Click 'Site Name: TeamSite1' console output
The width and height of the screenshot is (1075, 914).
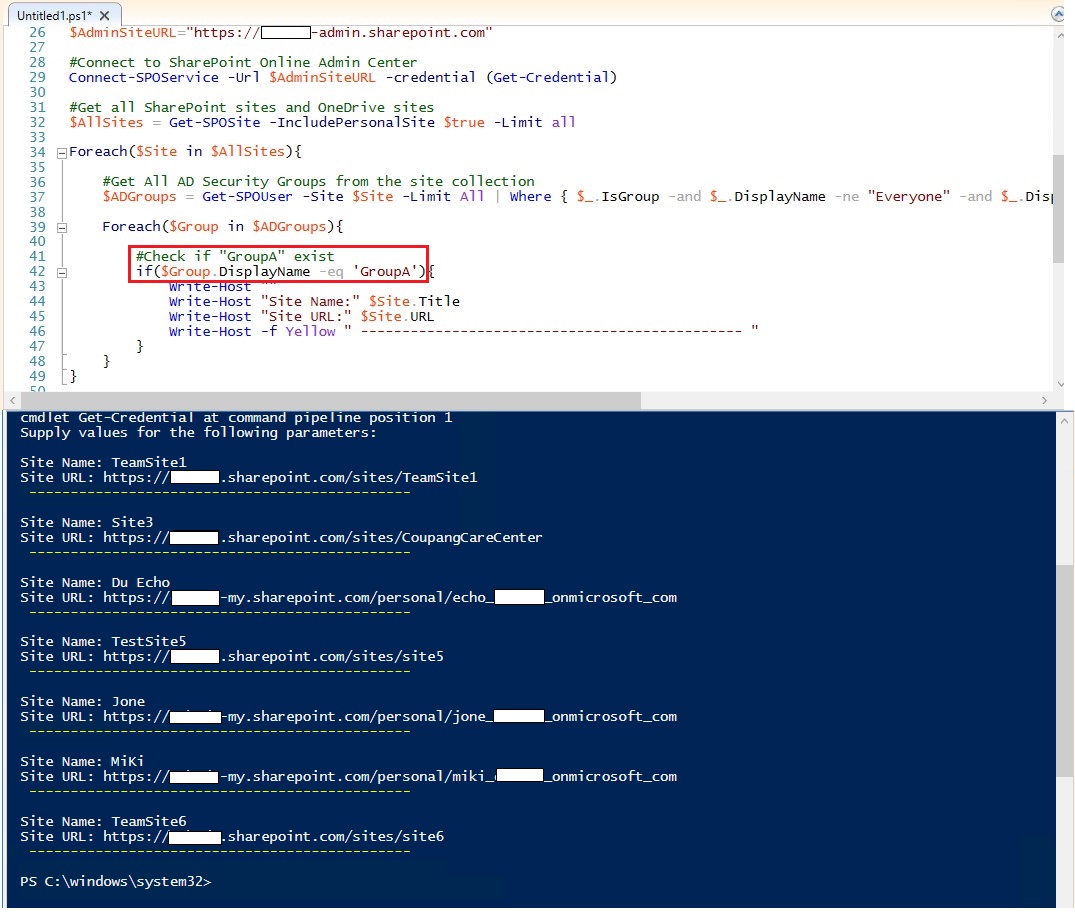[104, 463]
